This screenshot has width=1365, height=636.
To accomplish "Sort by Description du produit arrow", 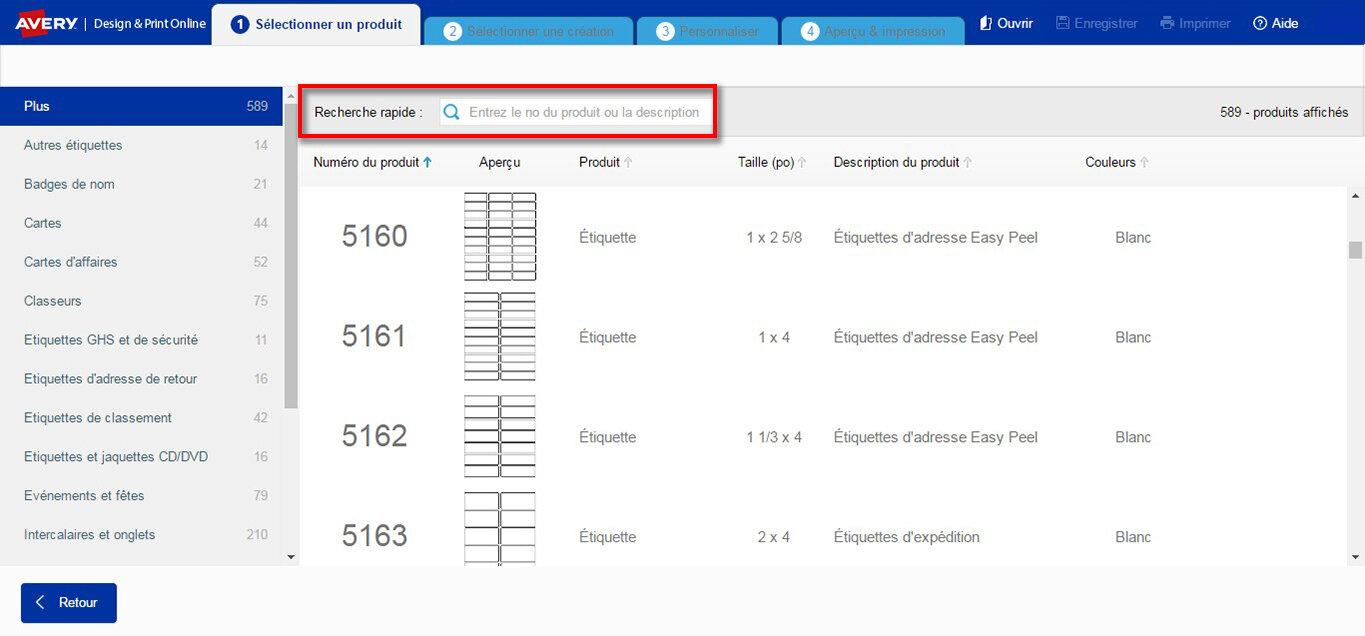I will pos(967,162).
